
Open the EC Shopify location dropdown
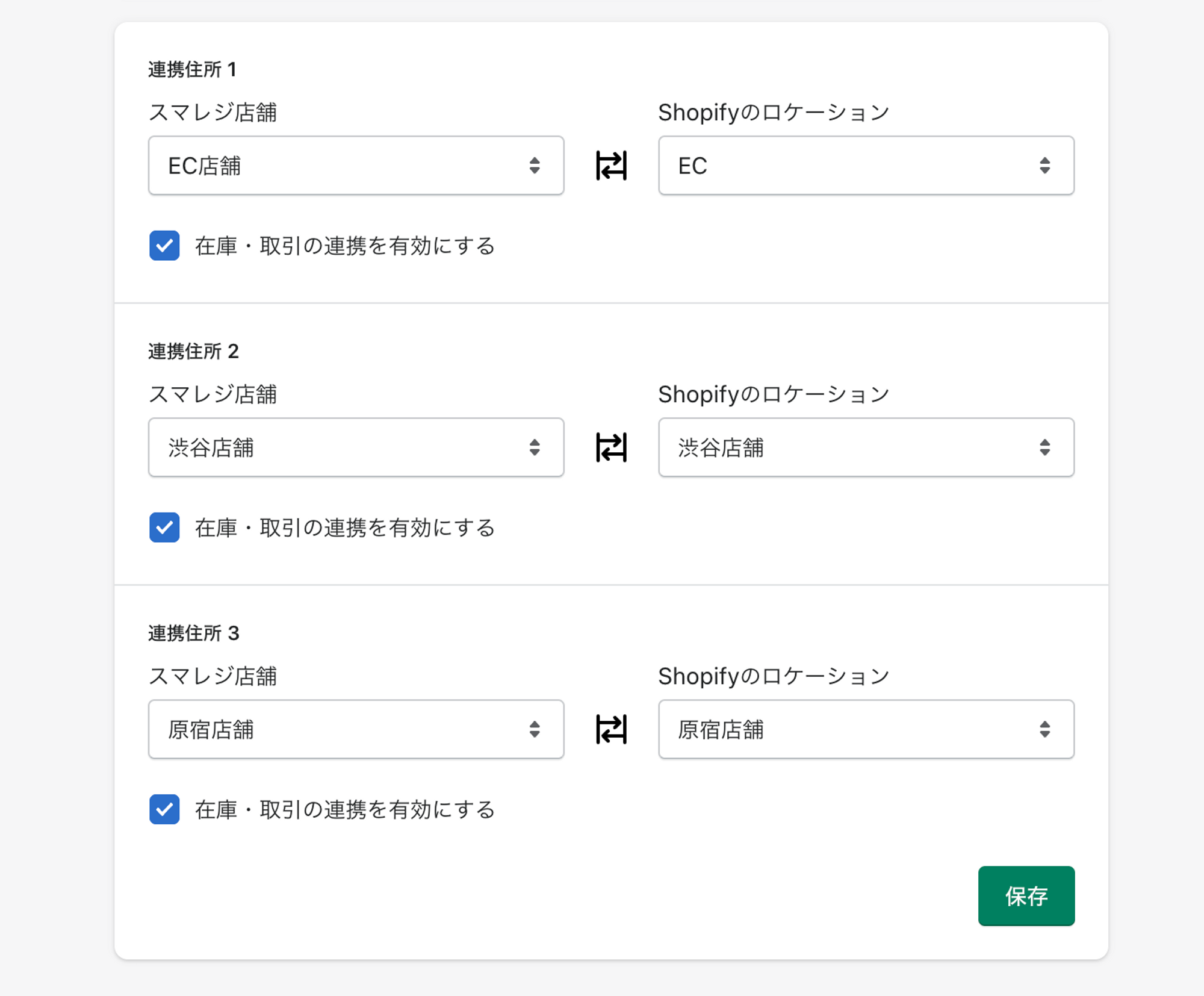coord(866,166)
